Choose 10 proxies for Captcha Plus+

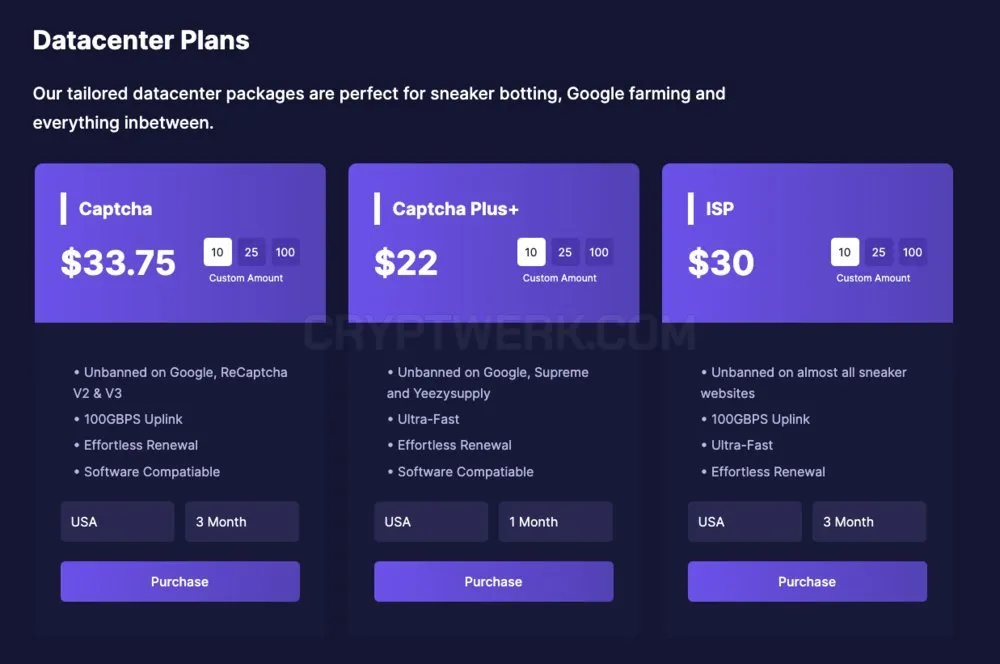(x=531, y=252)
